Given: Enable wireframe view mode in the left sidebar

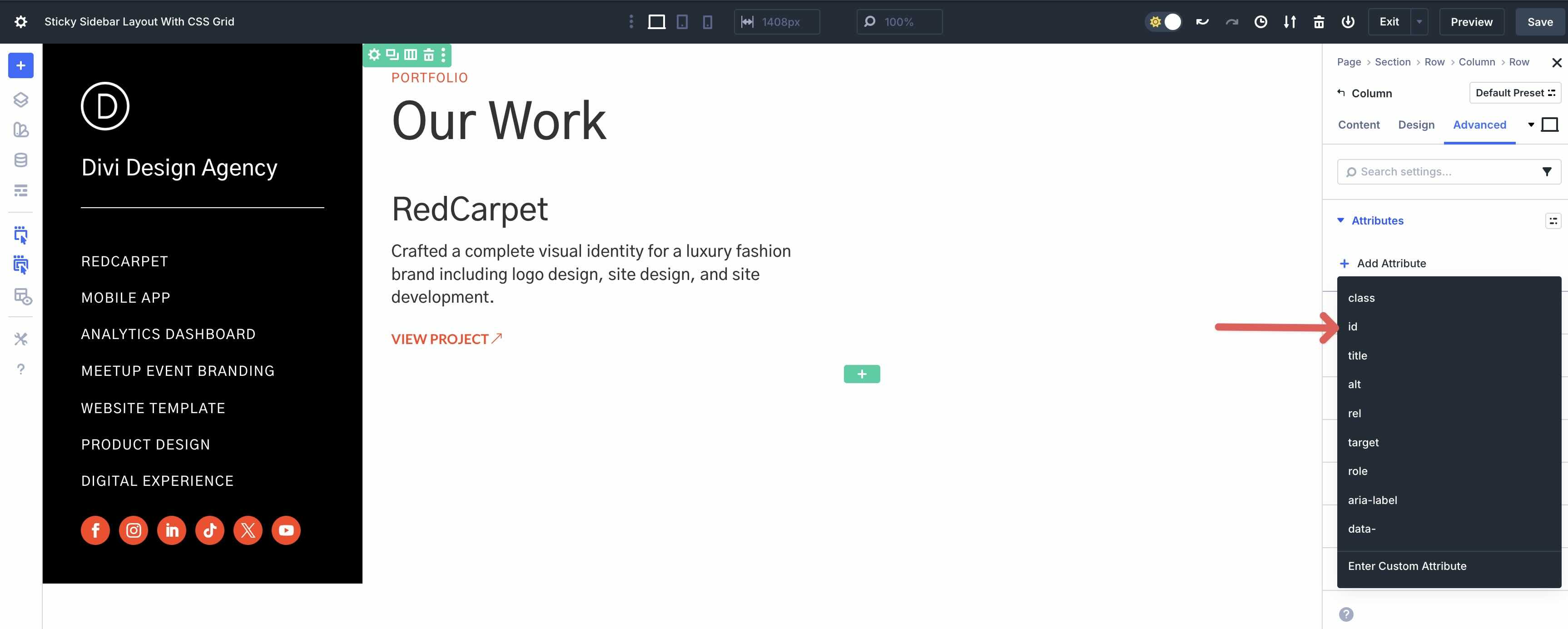Looking at the screenshot, I should (21, 190).
